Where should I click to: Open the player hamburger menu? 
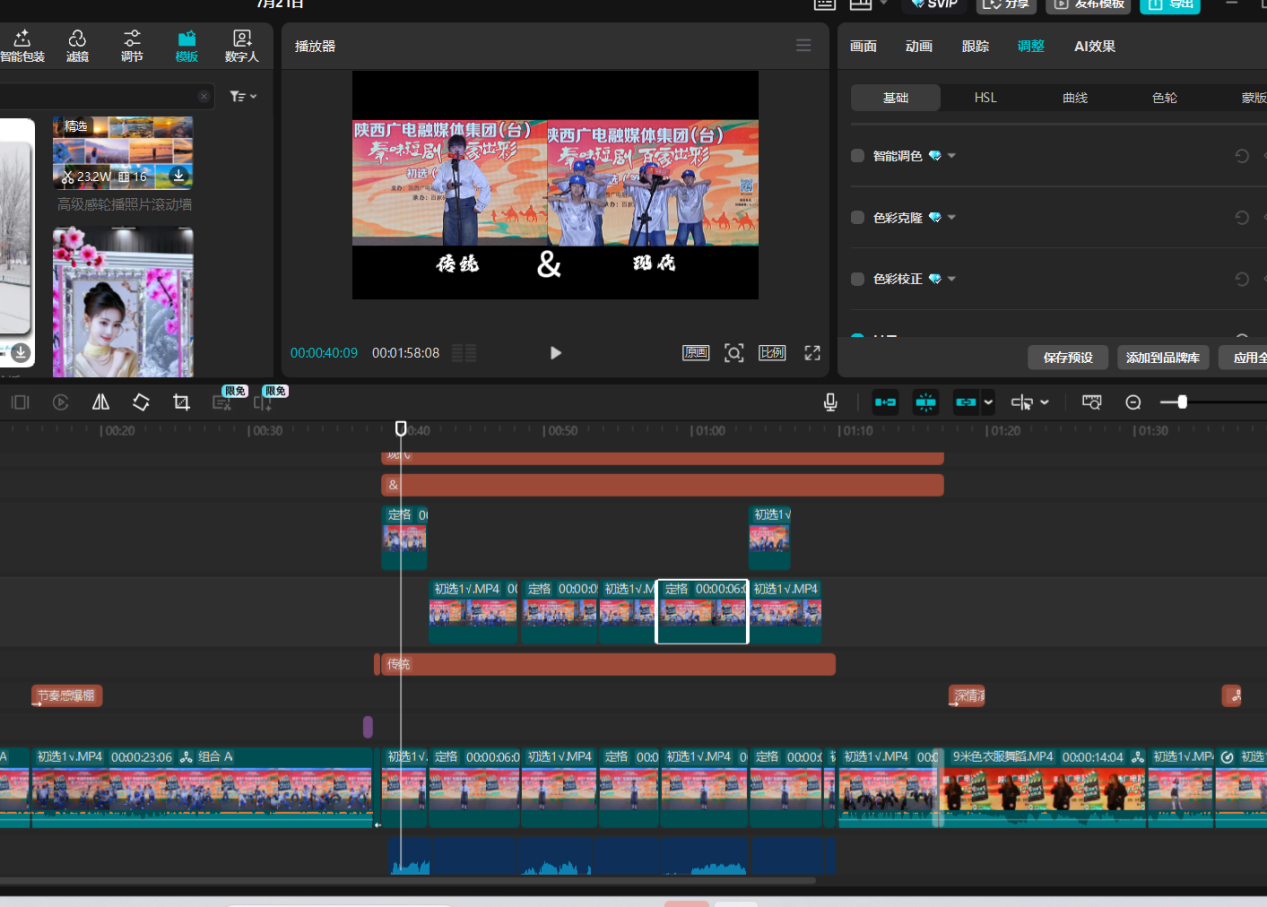tap(803, 45)
